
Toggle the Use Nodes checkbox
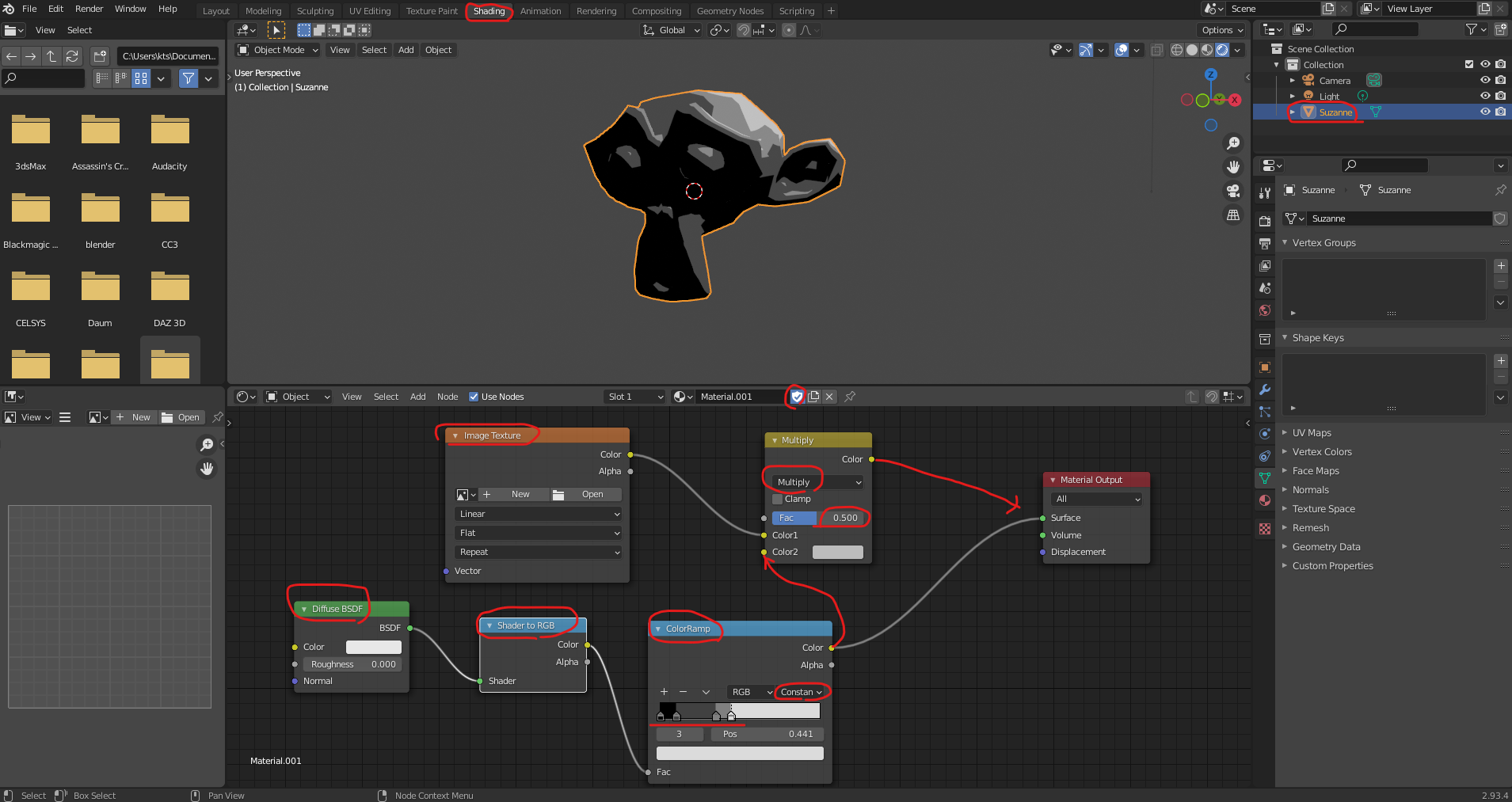474,397
